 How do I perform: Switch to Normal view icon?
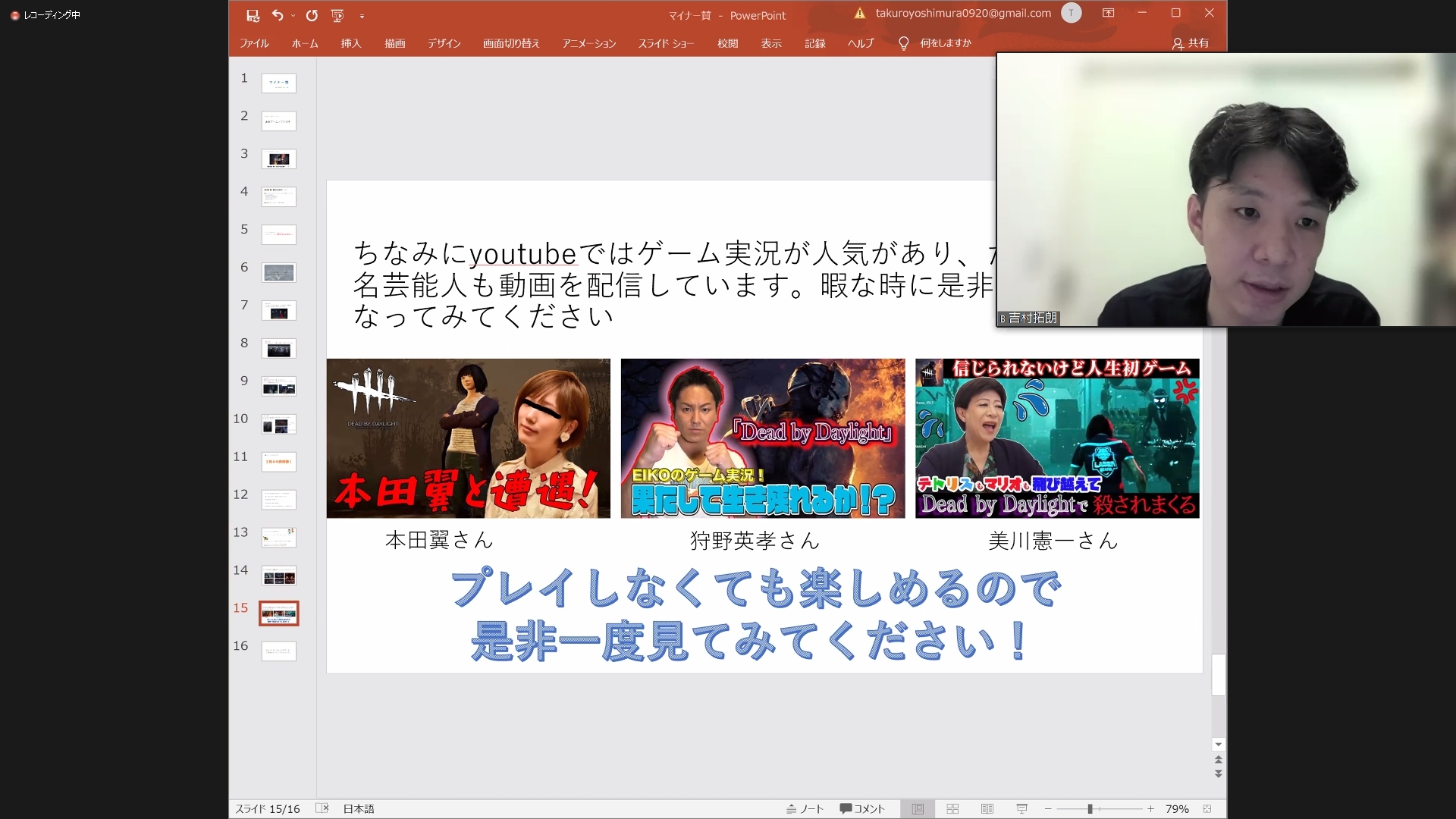click(918, 809)
